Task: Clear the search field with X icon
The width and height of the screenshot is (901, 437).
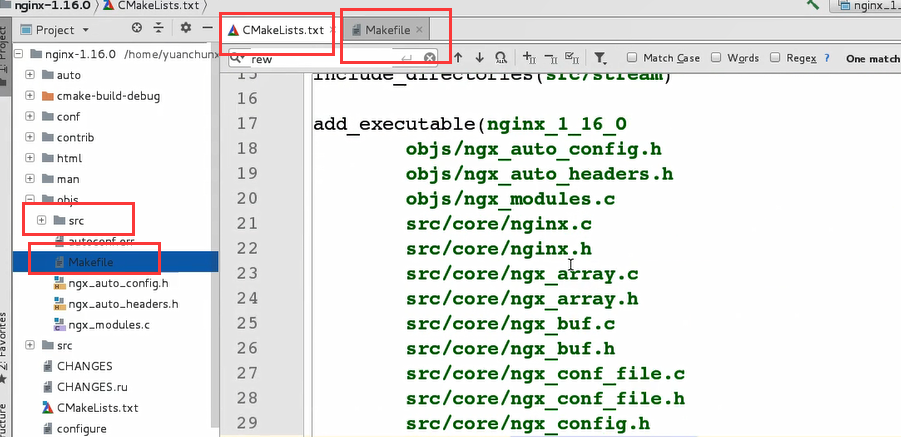Action: click(x=429, y=57)
